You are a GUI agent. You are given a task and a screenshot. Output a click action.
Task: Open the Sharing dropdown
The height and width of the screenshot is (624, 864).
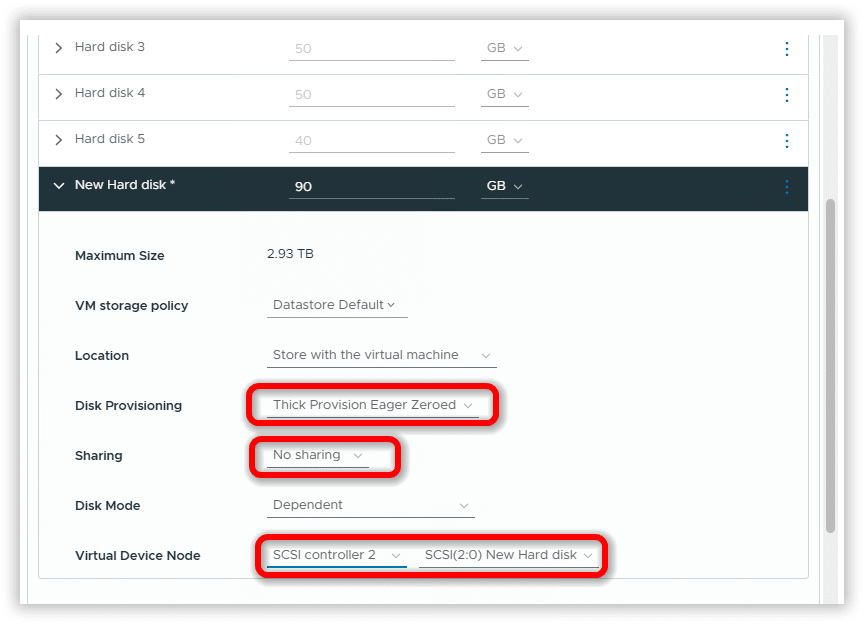318,455
